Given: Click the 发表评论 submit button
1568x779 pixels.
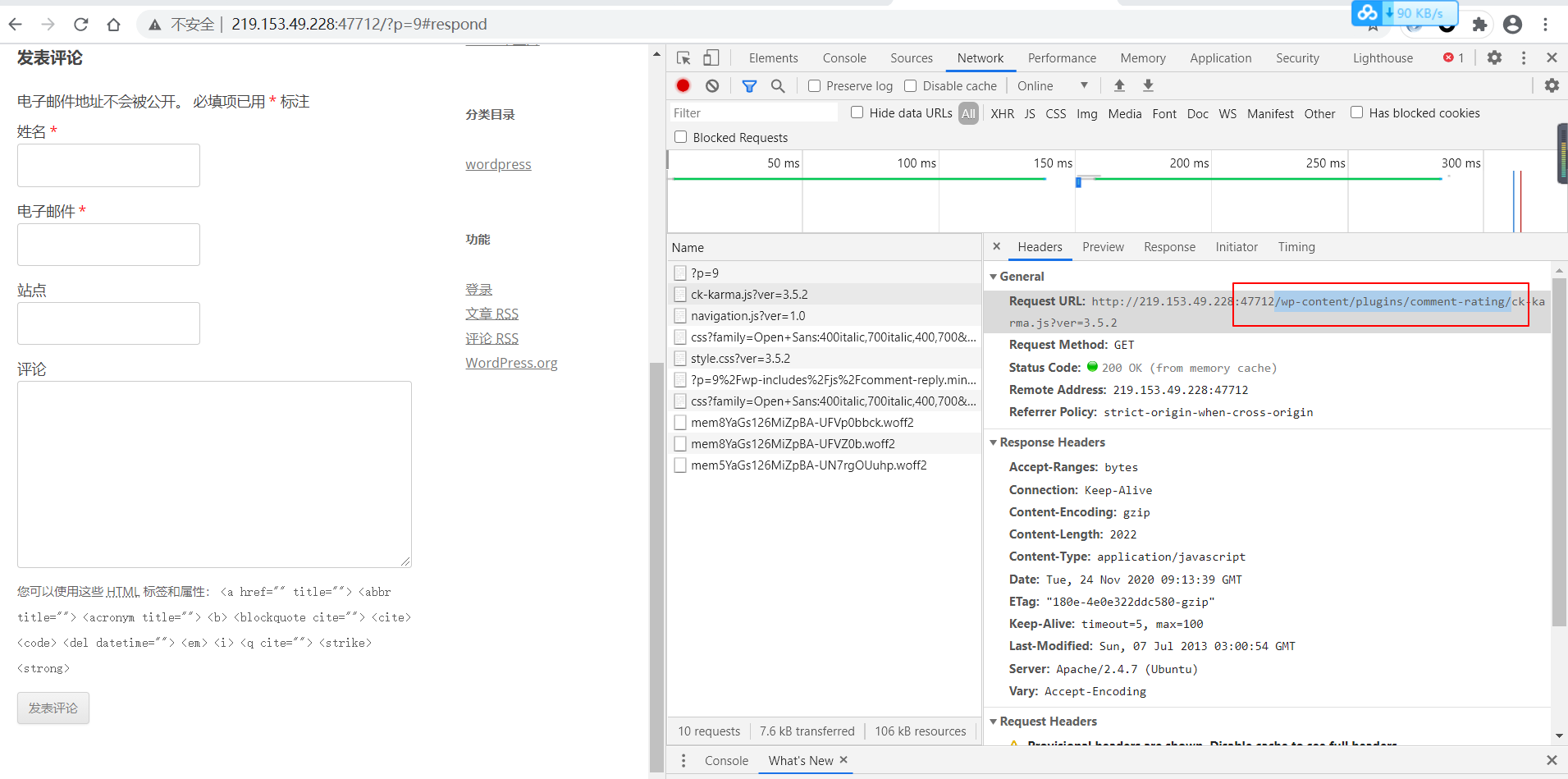Looking at the screenshot, I should coord(53,708).
